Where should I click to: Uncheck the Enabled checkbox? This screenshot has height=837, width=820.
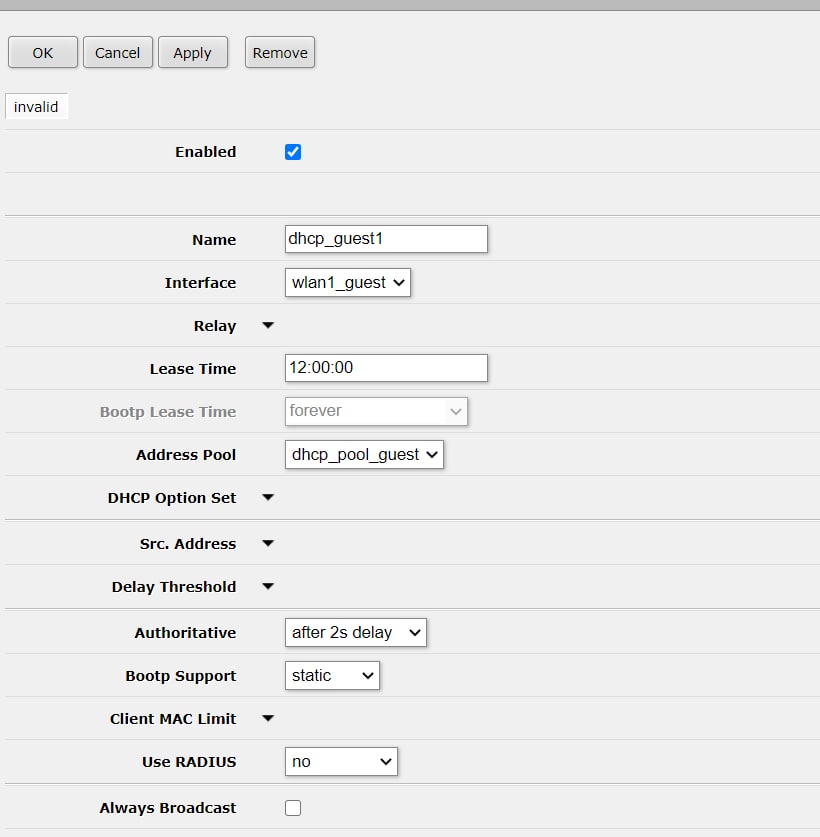[293, 152]
